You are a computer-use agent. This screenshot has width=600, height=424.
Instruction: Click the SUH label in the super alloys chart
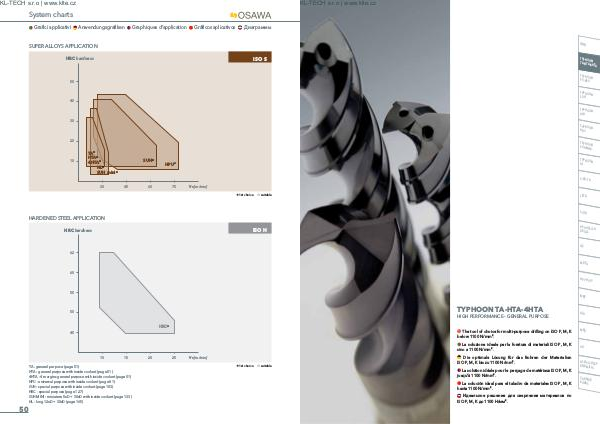tap(148, 160)
